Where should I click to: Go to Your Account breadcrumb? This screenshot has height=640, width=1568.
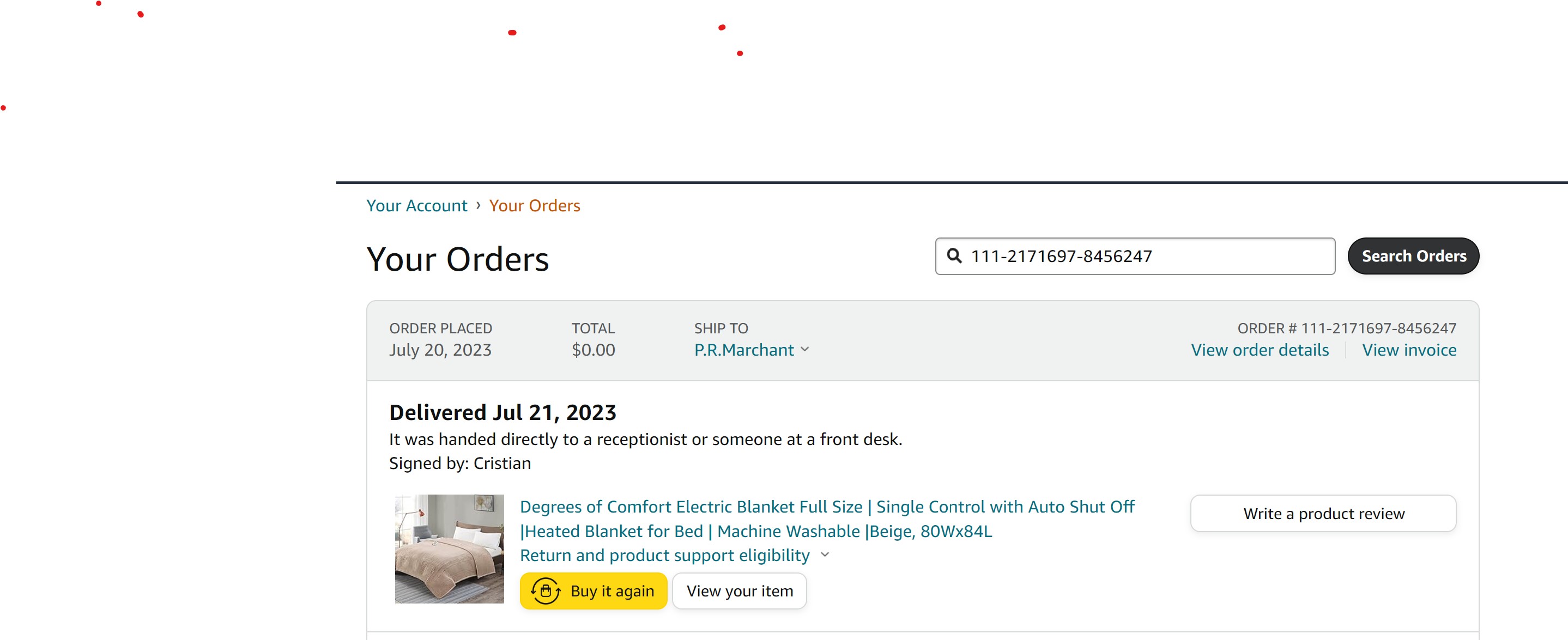416,206
